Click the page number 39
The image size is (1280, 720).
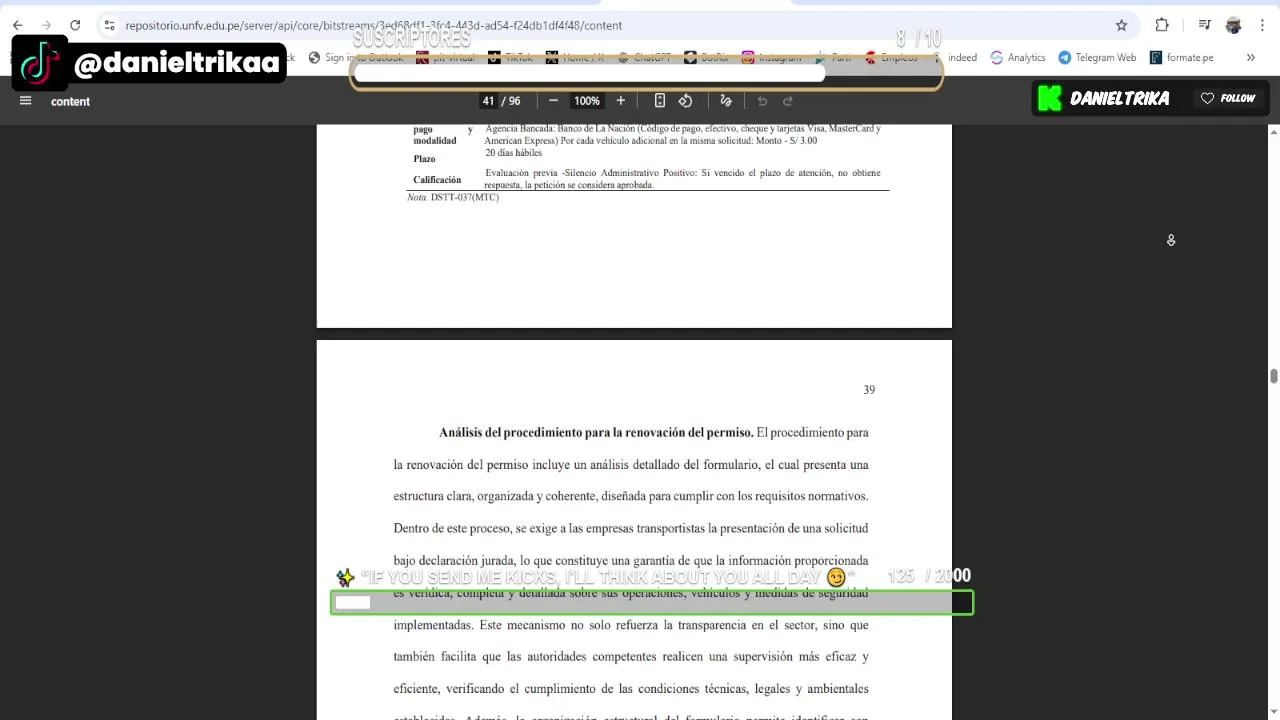tap(869, 390)
